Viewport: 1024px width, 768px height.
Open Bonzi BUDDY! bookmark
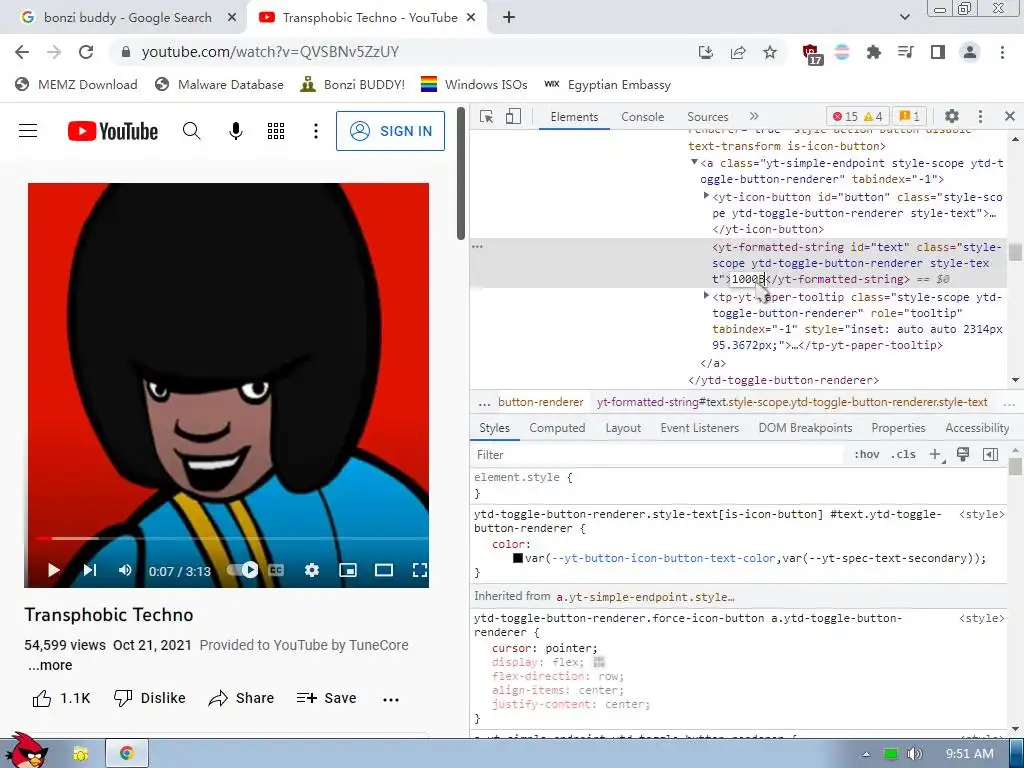pos(353,84)
